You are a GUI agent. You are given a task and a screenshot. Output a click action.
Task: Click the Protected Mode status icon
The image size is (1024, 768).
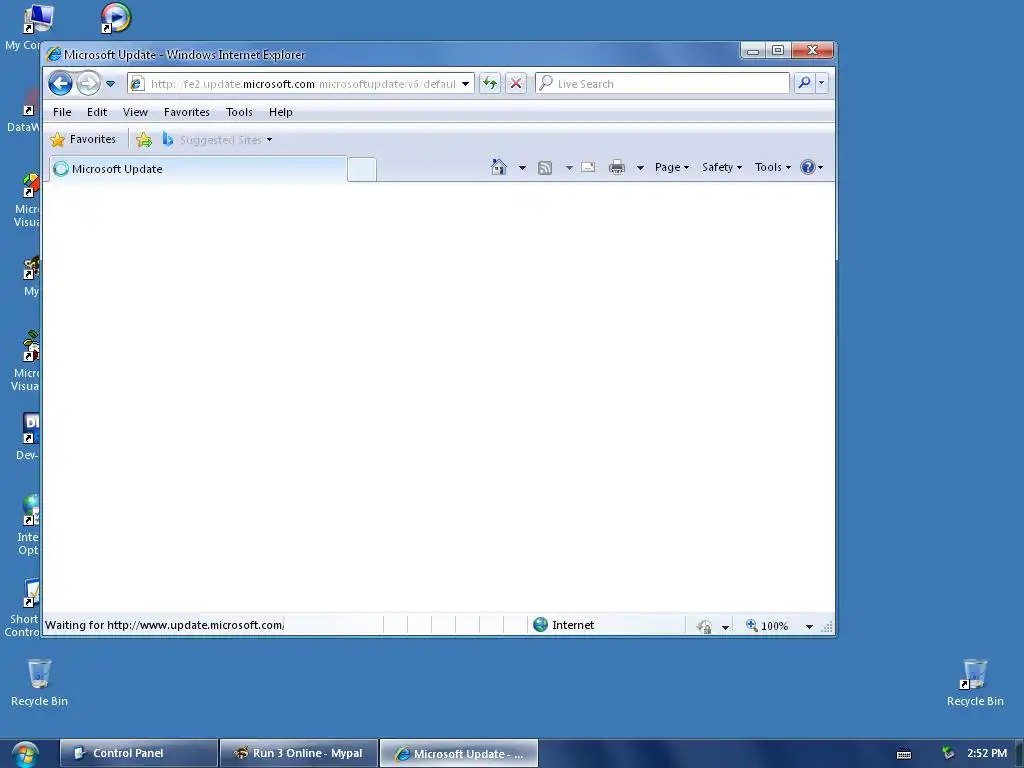[x=704, y=626]
